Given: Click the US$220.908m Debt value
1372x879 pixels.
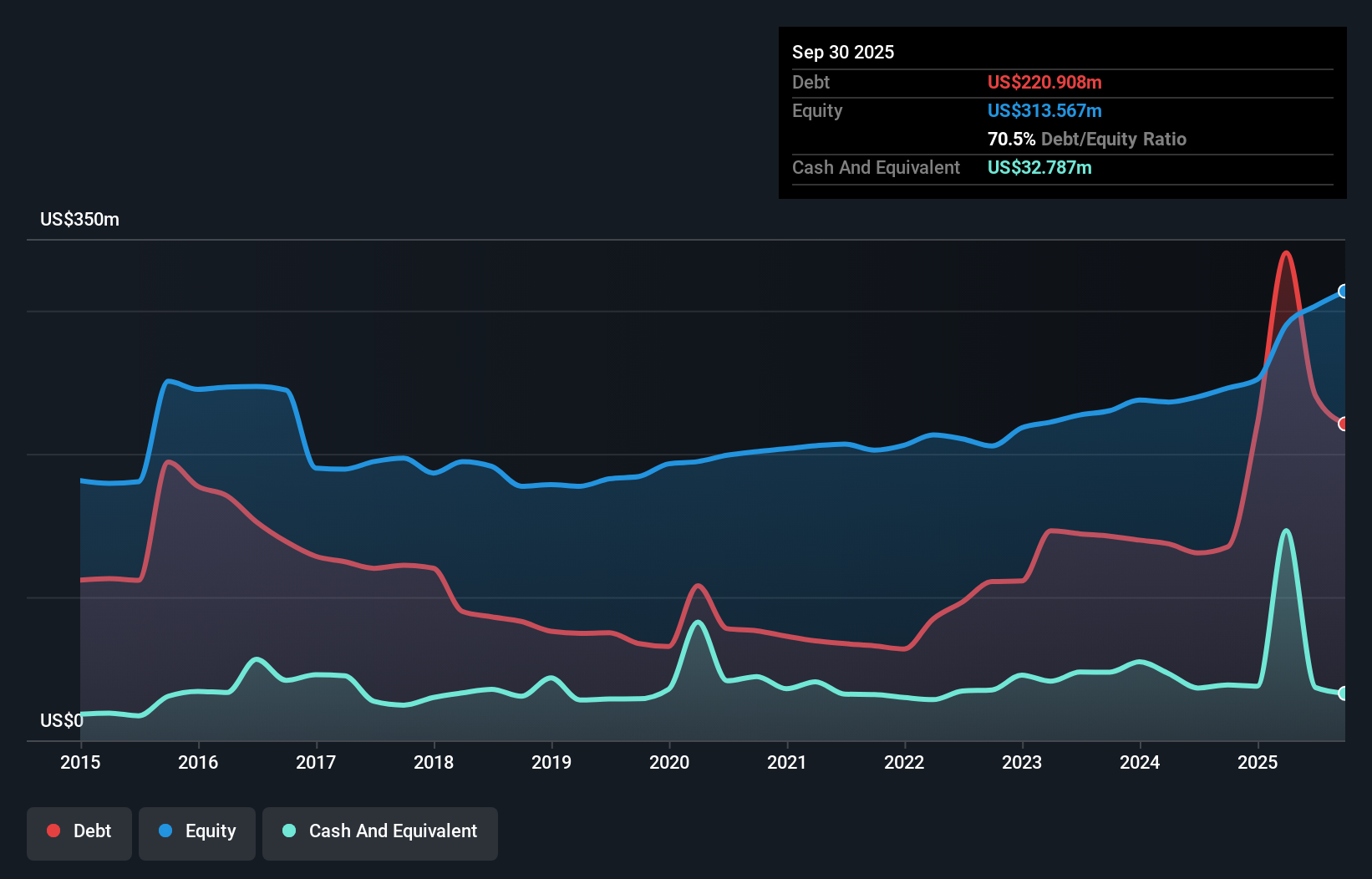Looking at the screenshot, I should (x=1044, y=82).
